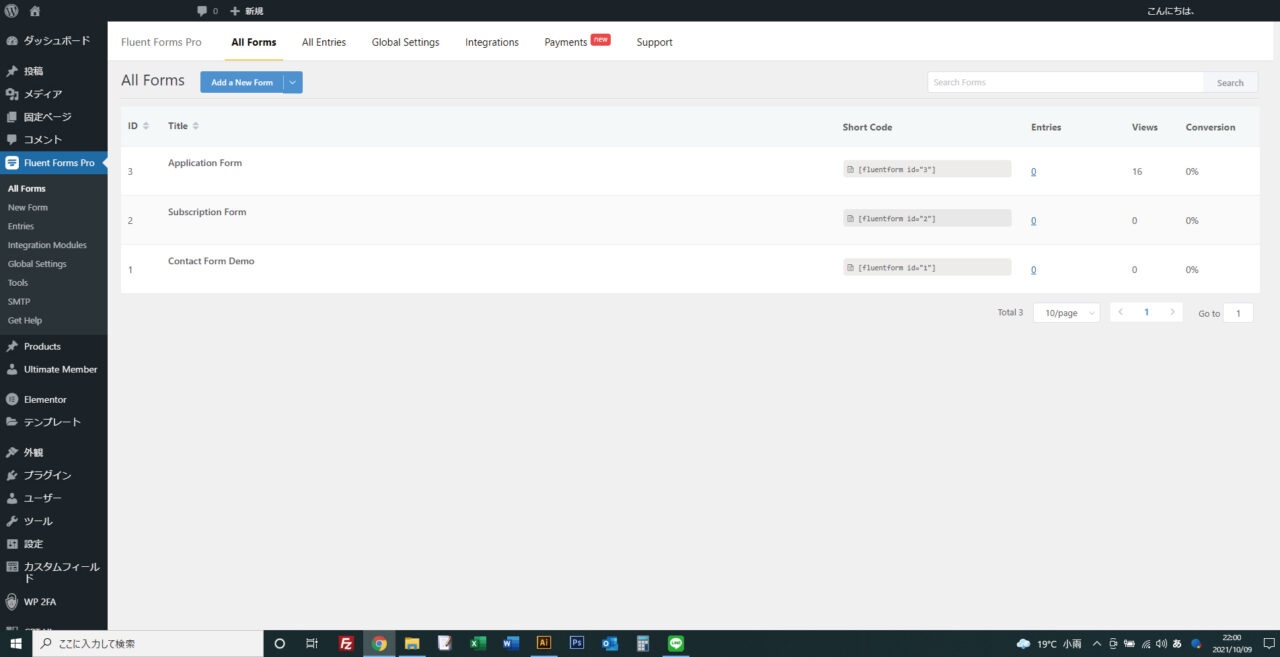Open Fluent Forms Pro sidebar menu
This screenshot has width=1280, height=657.
coord(54,163)
